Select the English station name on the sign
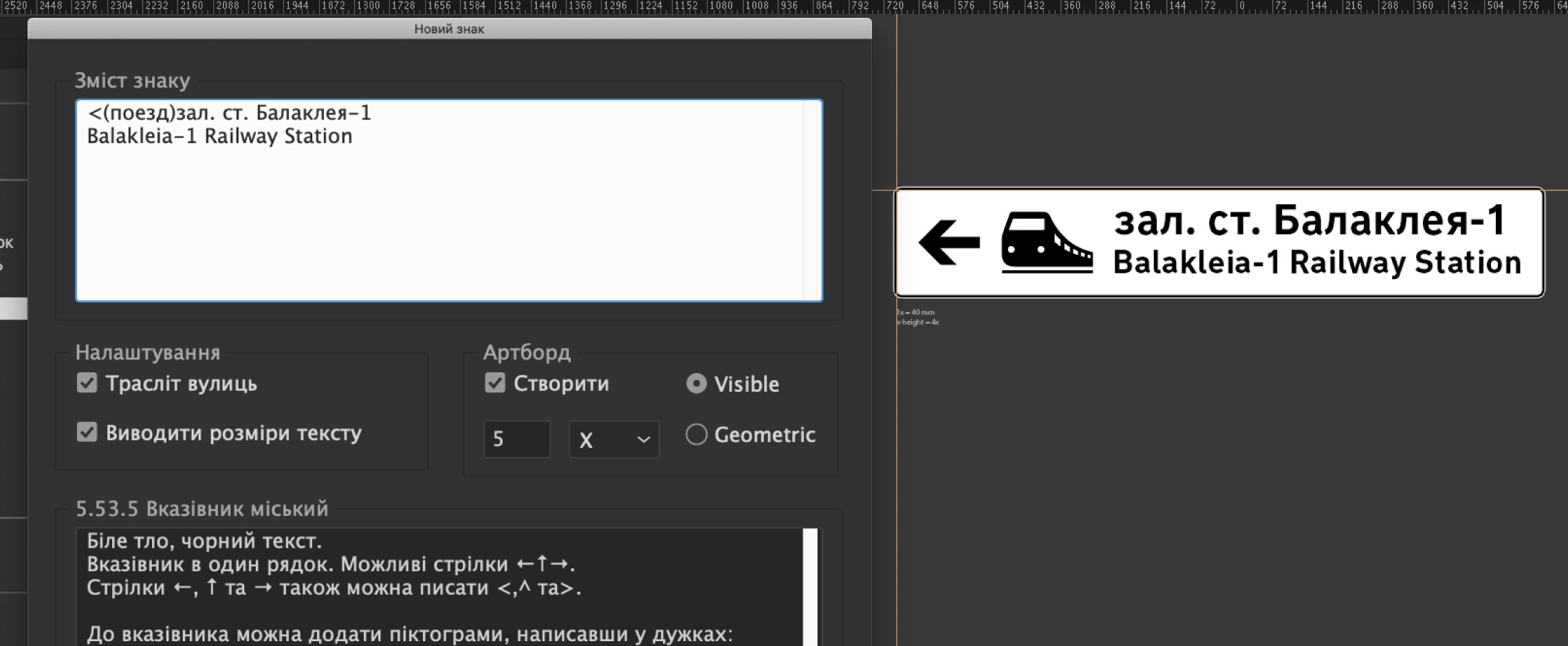 coord(1316,263)
